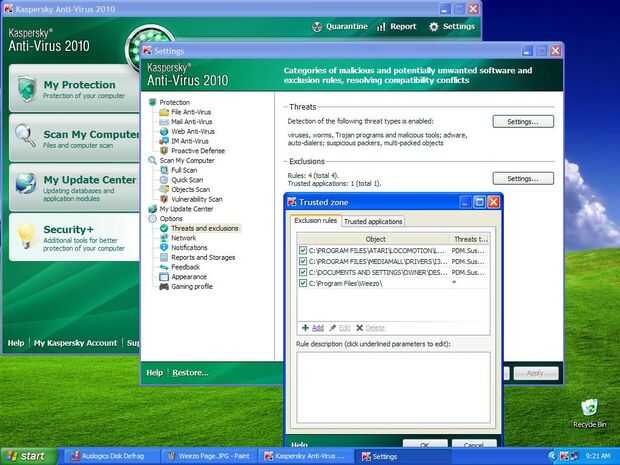Select Web Anti-Virus in settings tree
620x465 pixels.
click(193, 131)
